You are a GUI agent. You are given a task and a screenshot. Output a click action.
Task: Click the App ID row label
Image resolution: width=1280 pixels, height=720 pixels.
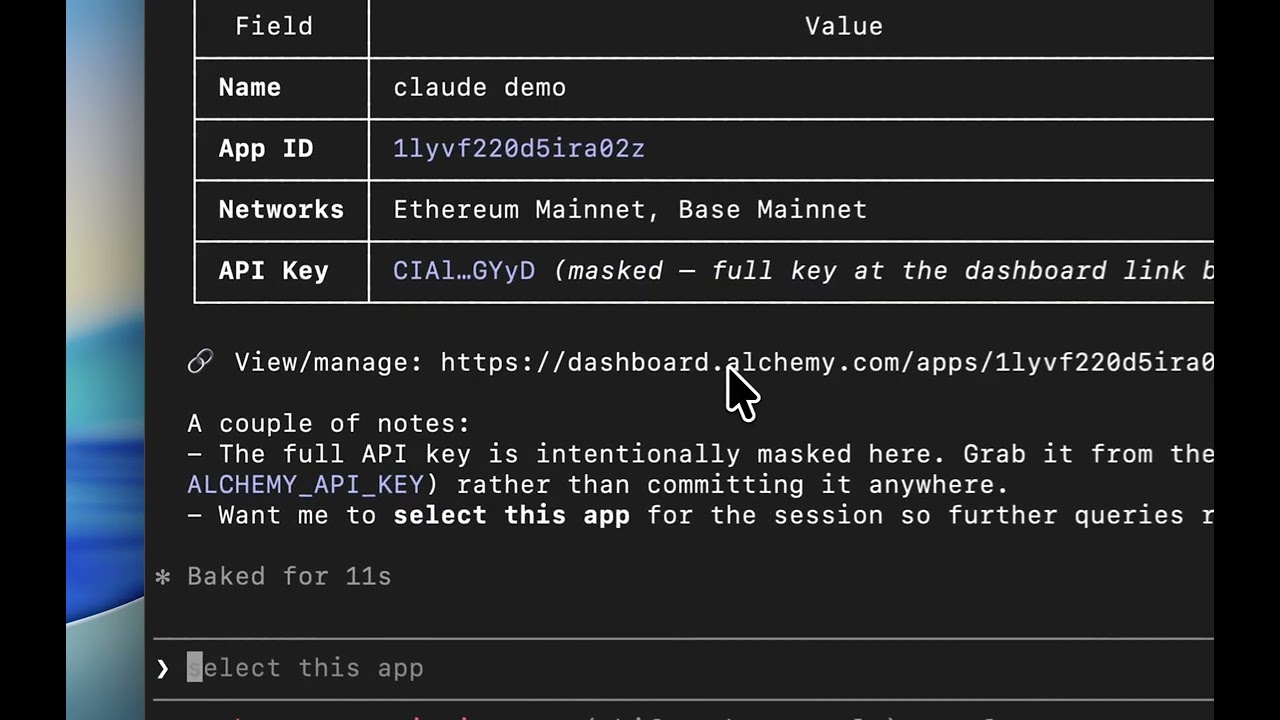coord(266,149)
